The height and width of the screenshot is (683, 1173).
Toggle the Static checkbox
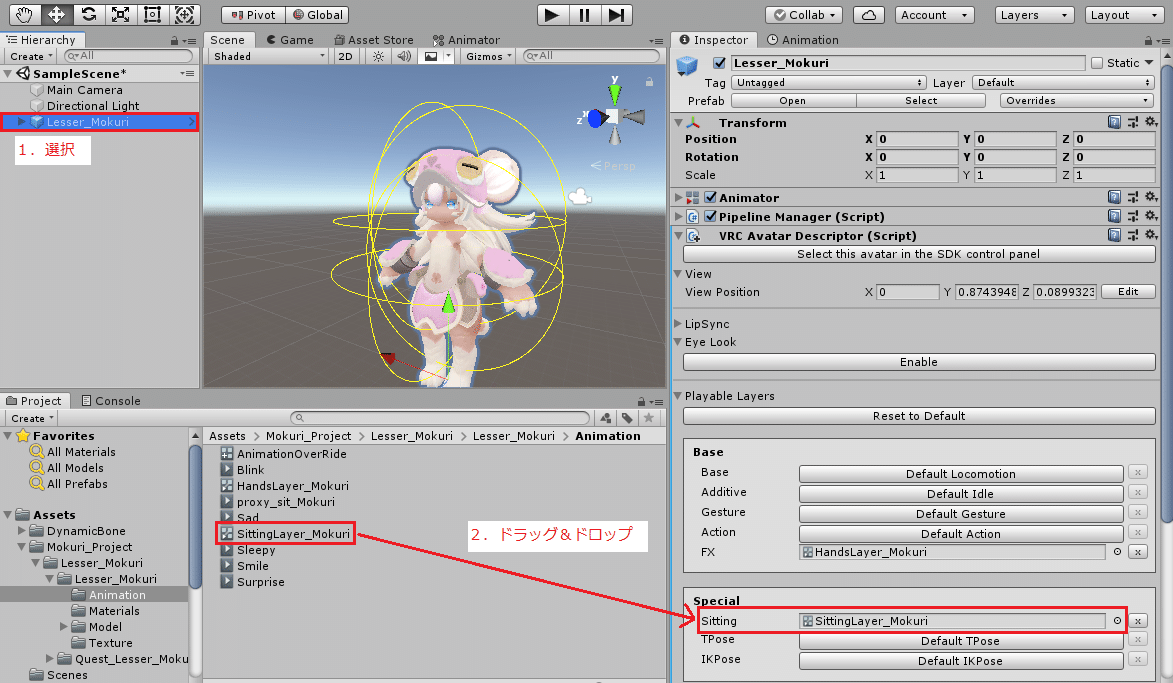coord(1097,63)
